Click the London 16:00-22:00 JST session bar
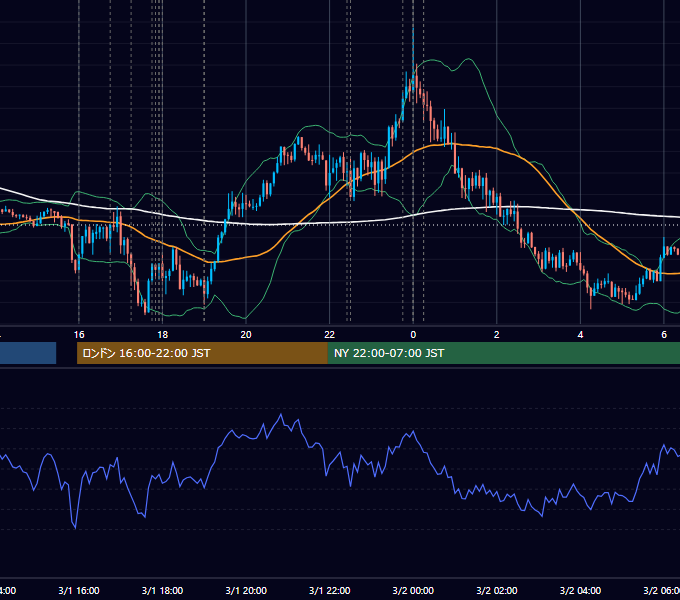This screenshot has width=680, height=600. point(202,353)
